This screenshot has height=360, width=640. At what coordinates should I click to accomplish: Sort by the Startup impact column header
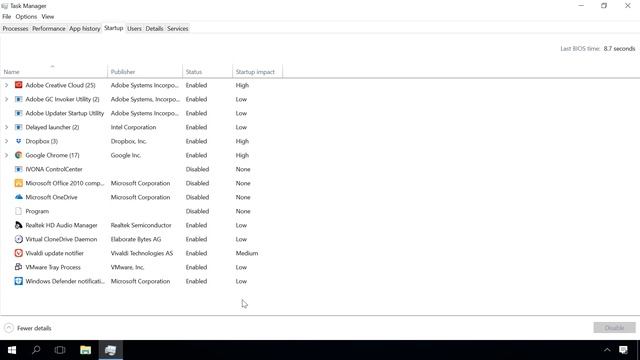click(x=257, y=71)
